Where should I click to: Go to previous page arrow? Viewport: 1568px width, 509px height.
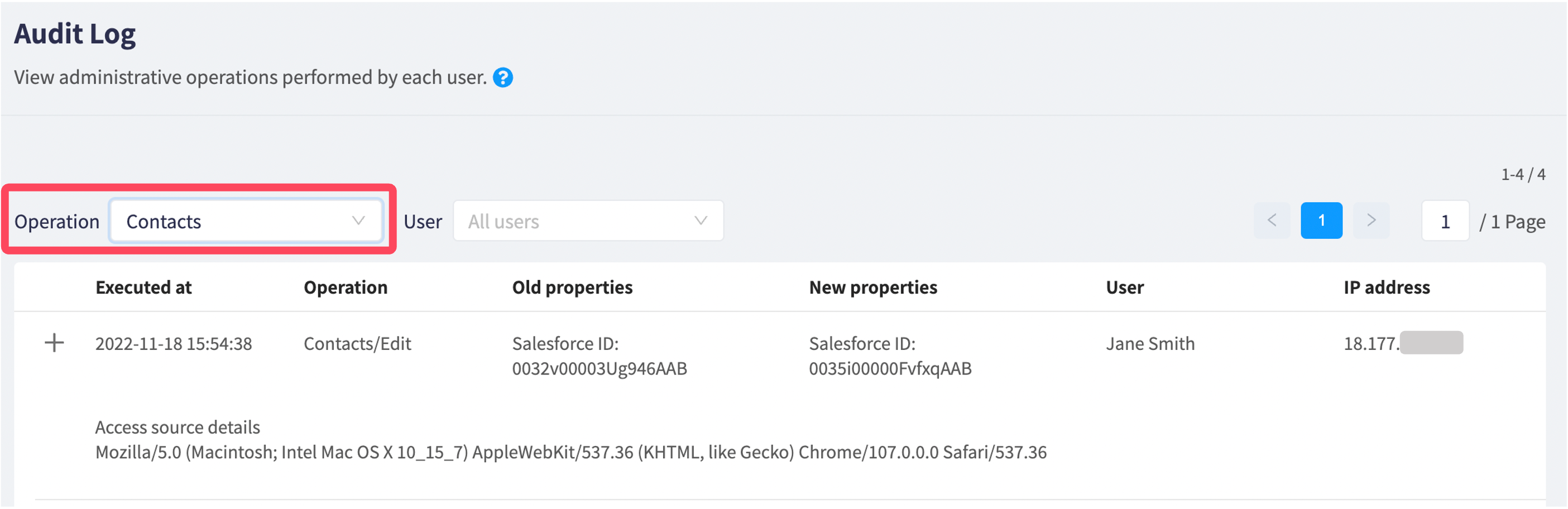(1272, 220)
